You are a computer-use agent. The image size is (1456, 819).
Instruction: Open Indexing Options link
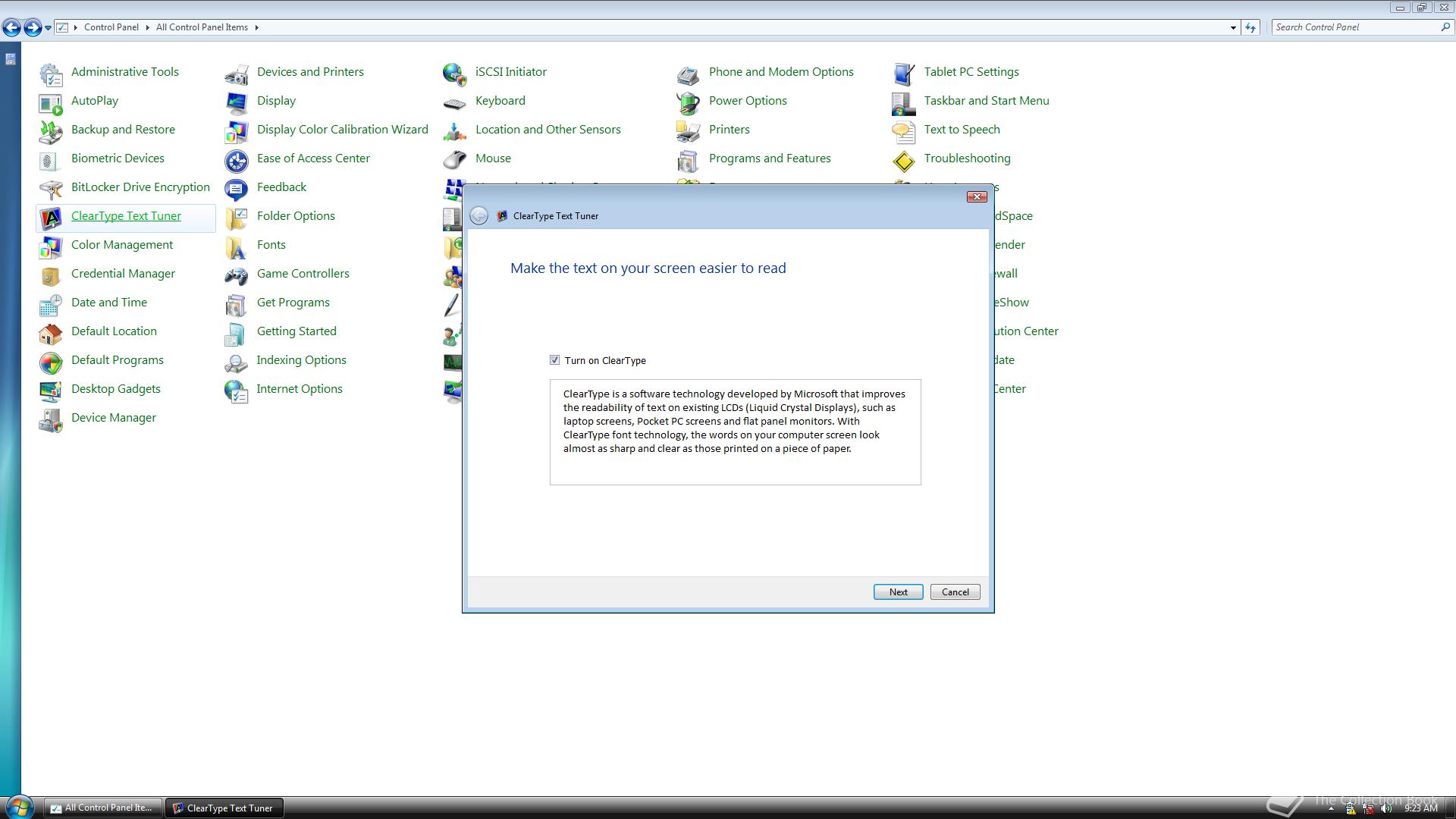301,360
